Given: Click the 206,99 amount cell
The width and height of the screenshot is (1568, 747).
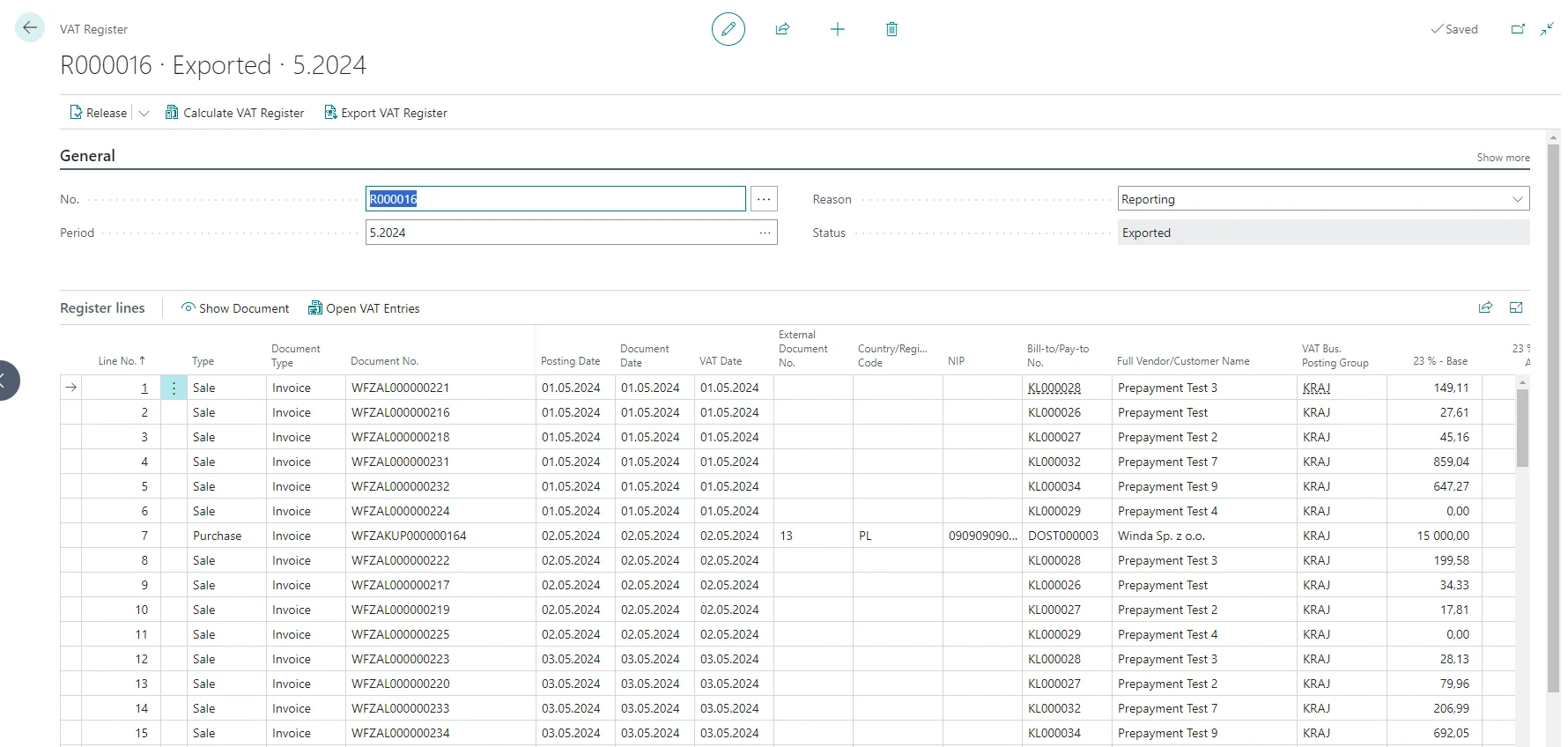Looking at the screenshot, I should pos(1451,708).
